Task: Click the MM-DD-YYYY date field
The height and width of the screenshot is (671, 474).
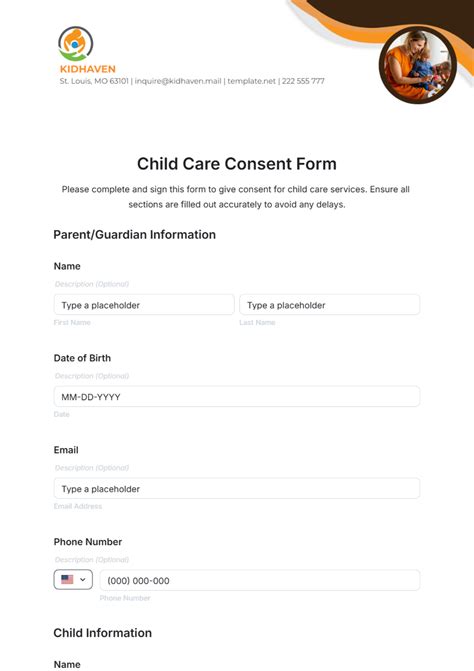Action: click(x=237, y=397)
